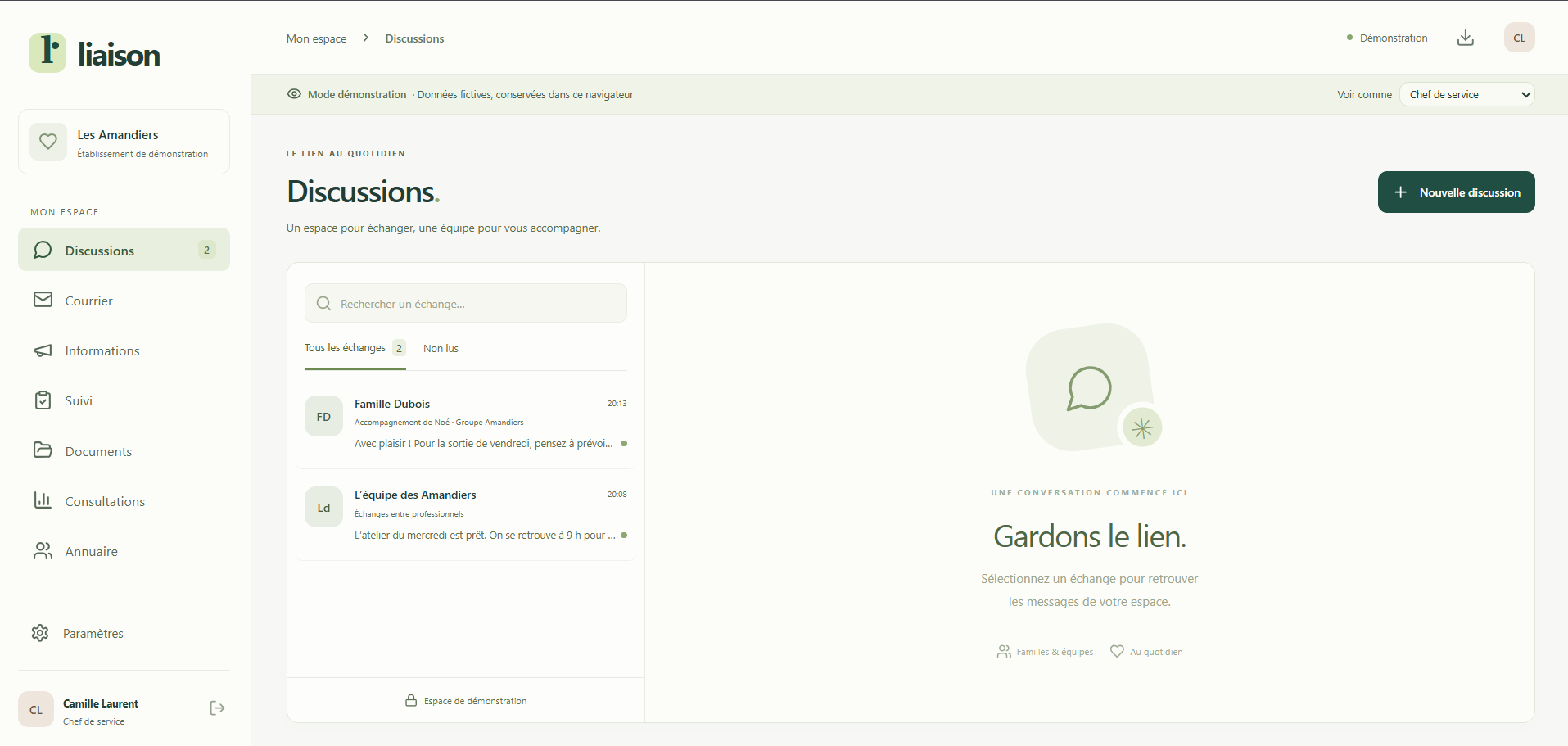Click the Mon espace breadcrumb link
This screenshot has height=746, width=1568.
pos(316,38)
